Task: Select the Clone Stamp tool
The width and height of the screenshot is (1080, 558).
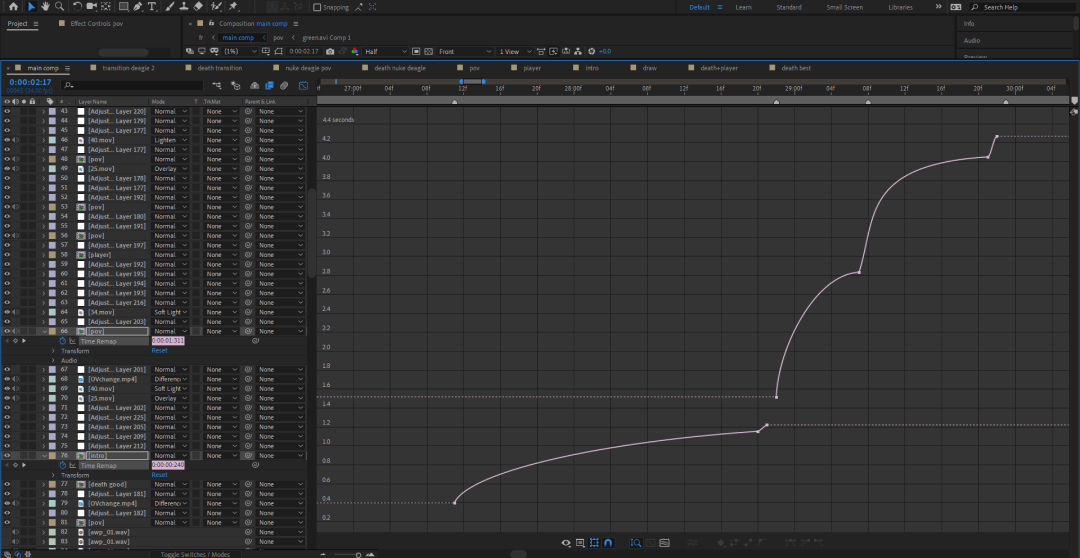Action: point(184,7)
